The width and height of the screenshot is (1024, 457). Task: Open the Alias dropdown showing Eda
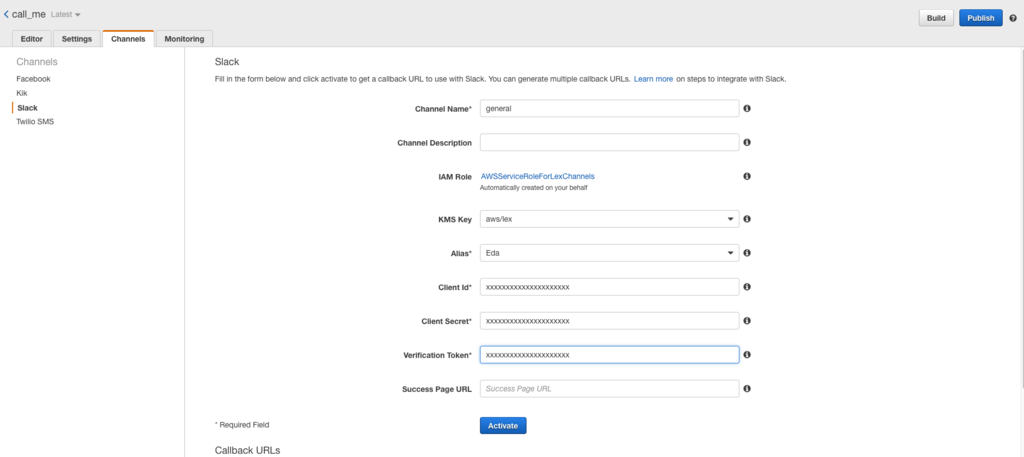pos(609,253)
